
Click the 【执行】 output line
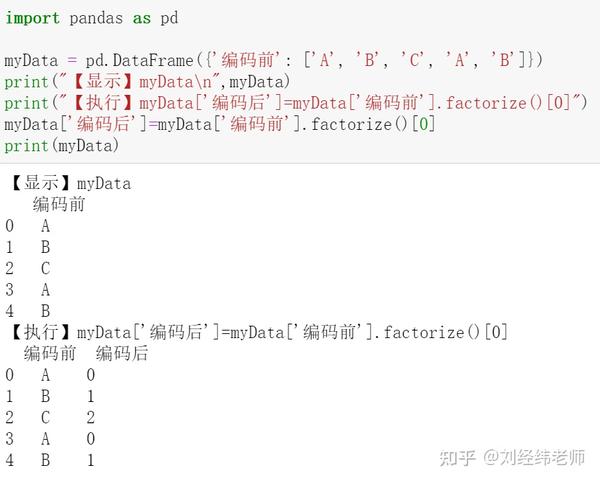coord(258,332)
